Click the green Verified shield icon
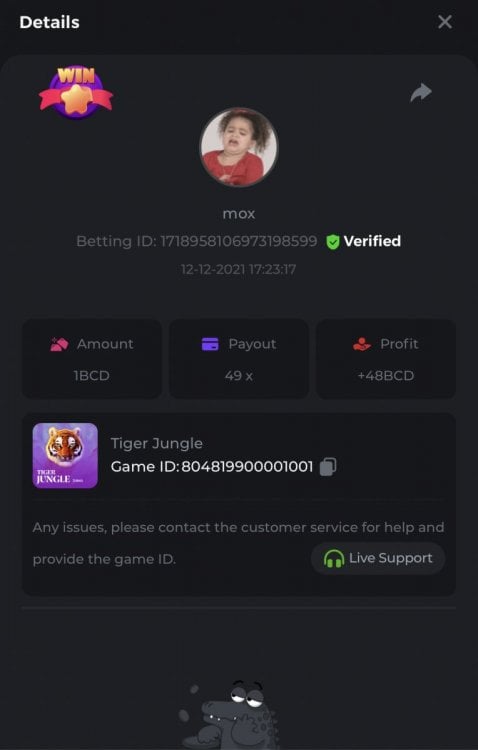Screen dimensions: 478x750 point(333,242)
